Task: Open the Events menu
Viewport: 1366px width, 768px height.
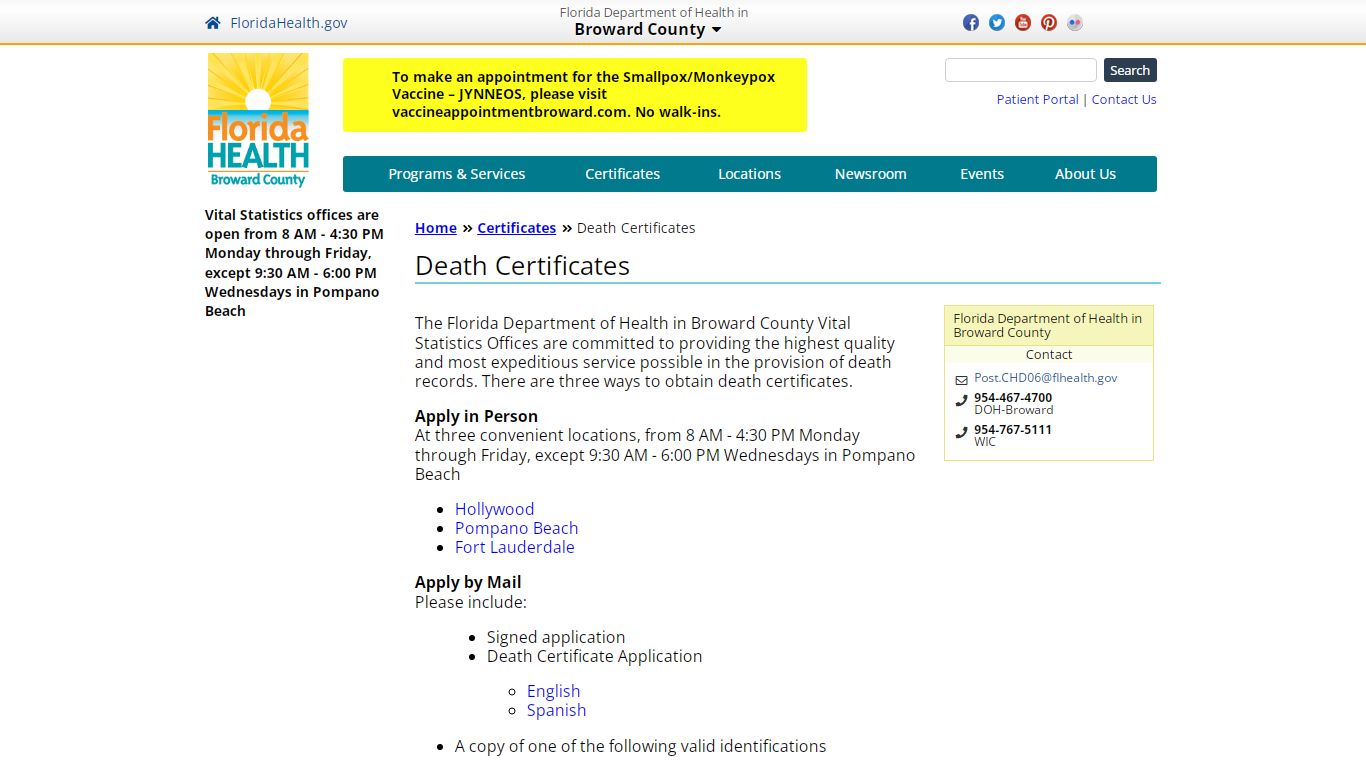Action: tap(982, 174)
